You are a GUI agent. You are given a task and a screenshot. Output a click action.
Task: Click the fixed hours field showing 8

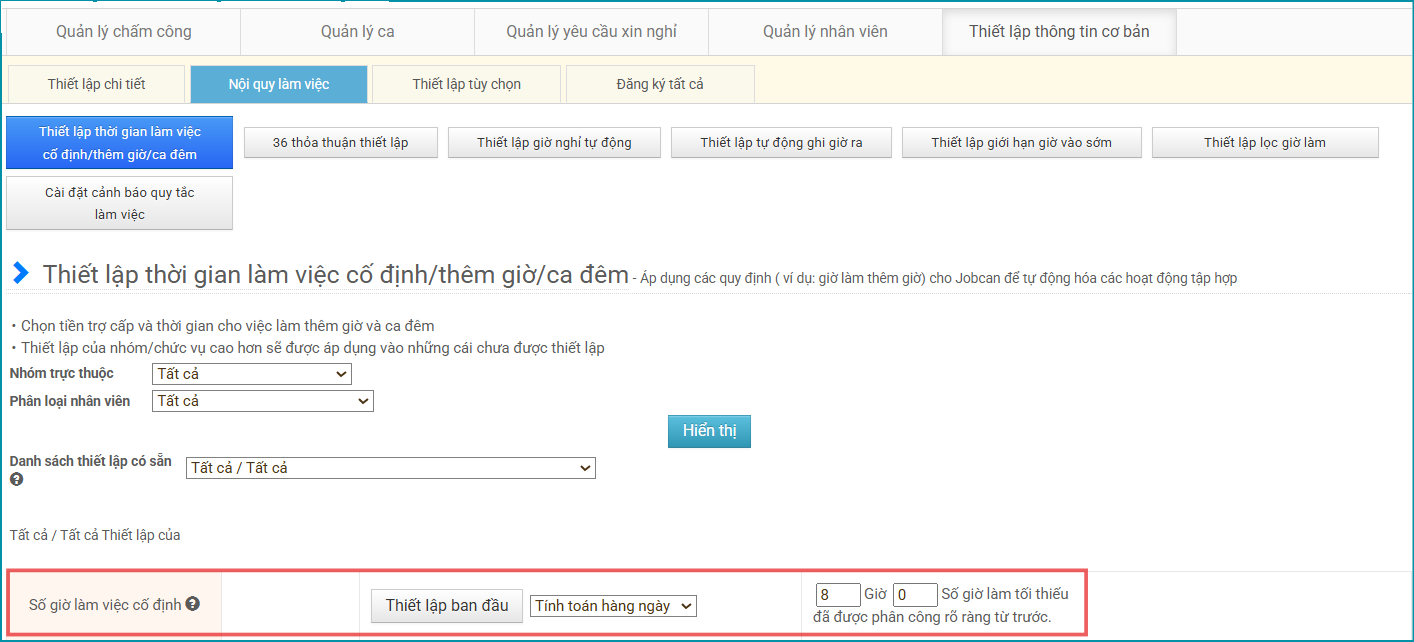(837, 595)
